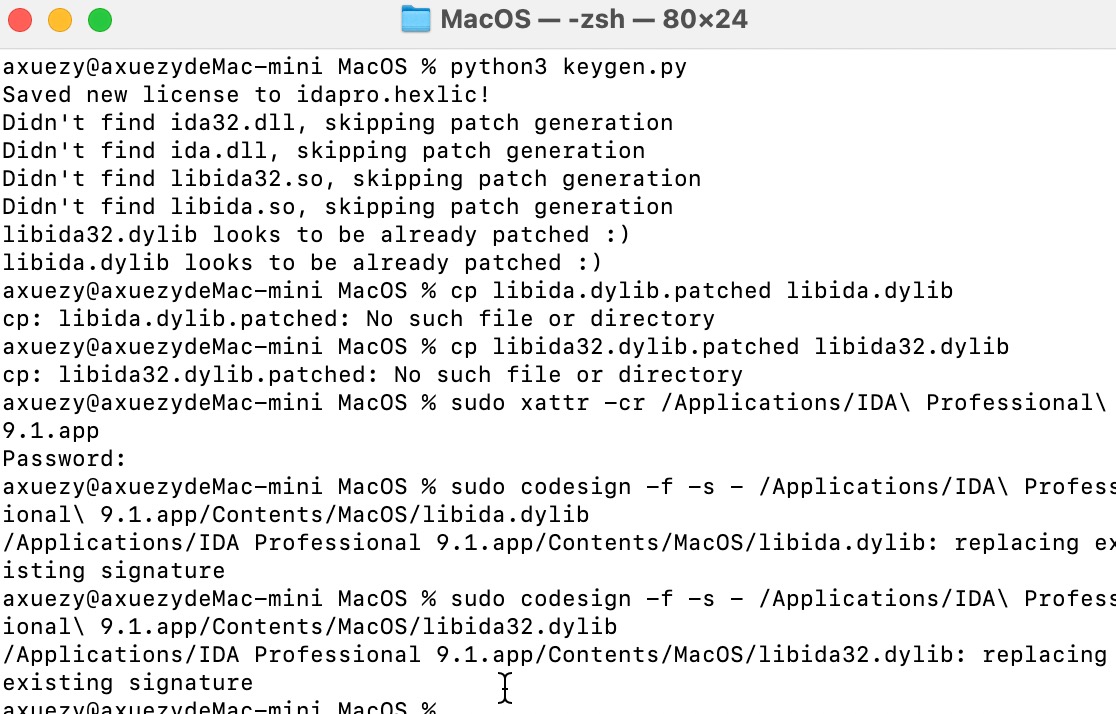The height and width of the screenshot is (714, 1116).
Task: Click the blue folder icon in title bar
Action: point(415,19)
